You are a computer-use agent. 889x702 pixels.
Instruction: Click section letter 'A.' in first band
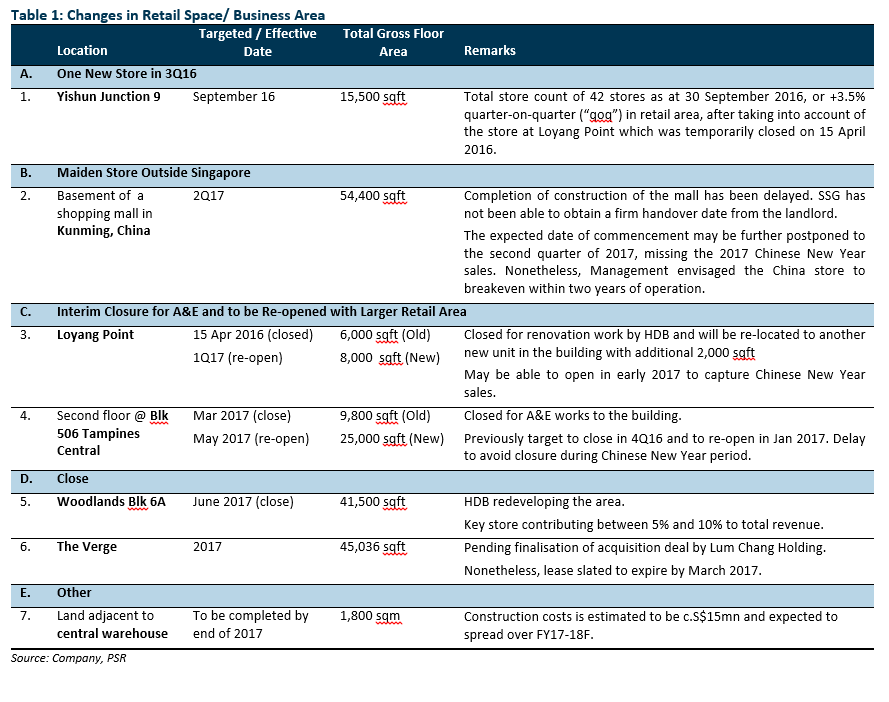(x=26, y=74)
